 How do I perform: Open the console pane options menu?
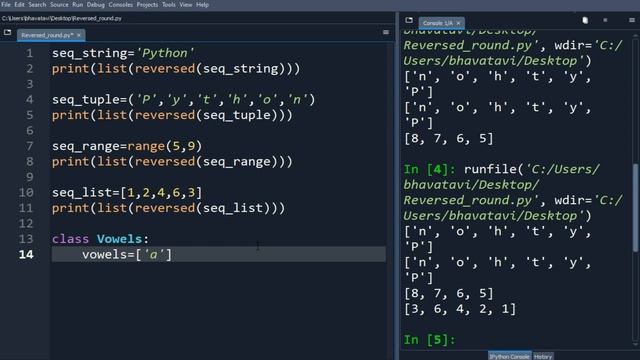[632, 20]
